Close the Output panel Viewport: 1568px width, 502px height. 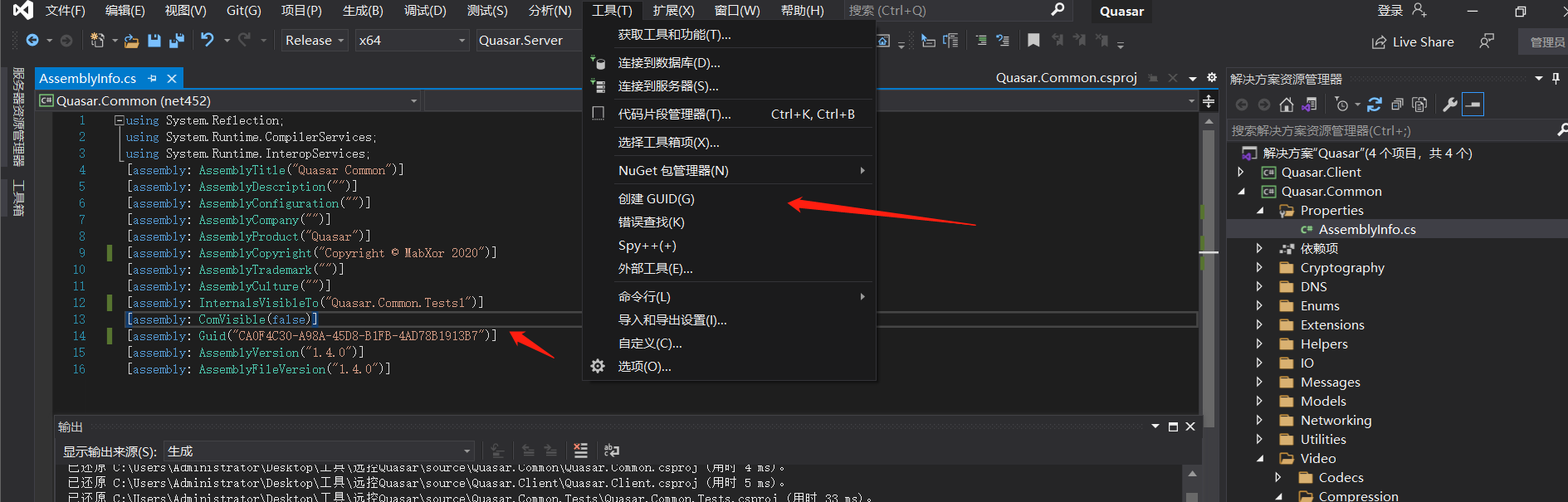[x=1190, y=426]
